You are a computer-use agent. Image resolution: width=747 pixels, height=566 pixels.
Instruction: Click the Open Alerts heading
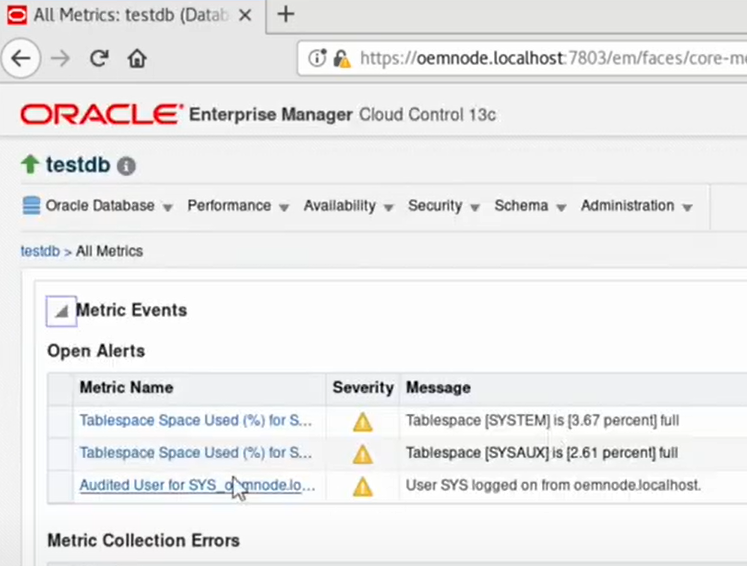click(x=96, y=351)
